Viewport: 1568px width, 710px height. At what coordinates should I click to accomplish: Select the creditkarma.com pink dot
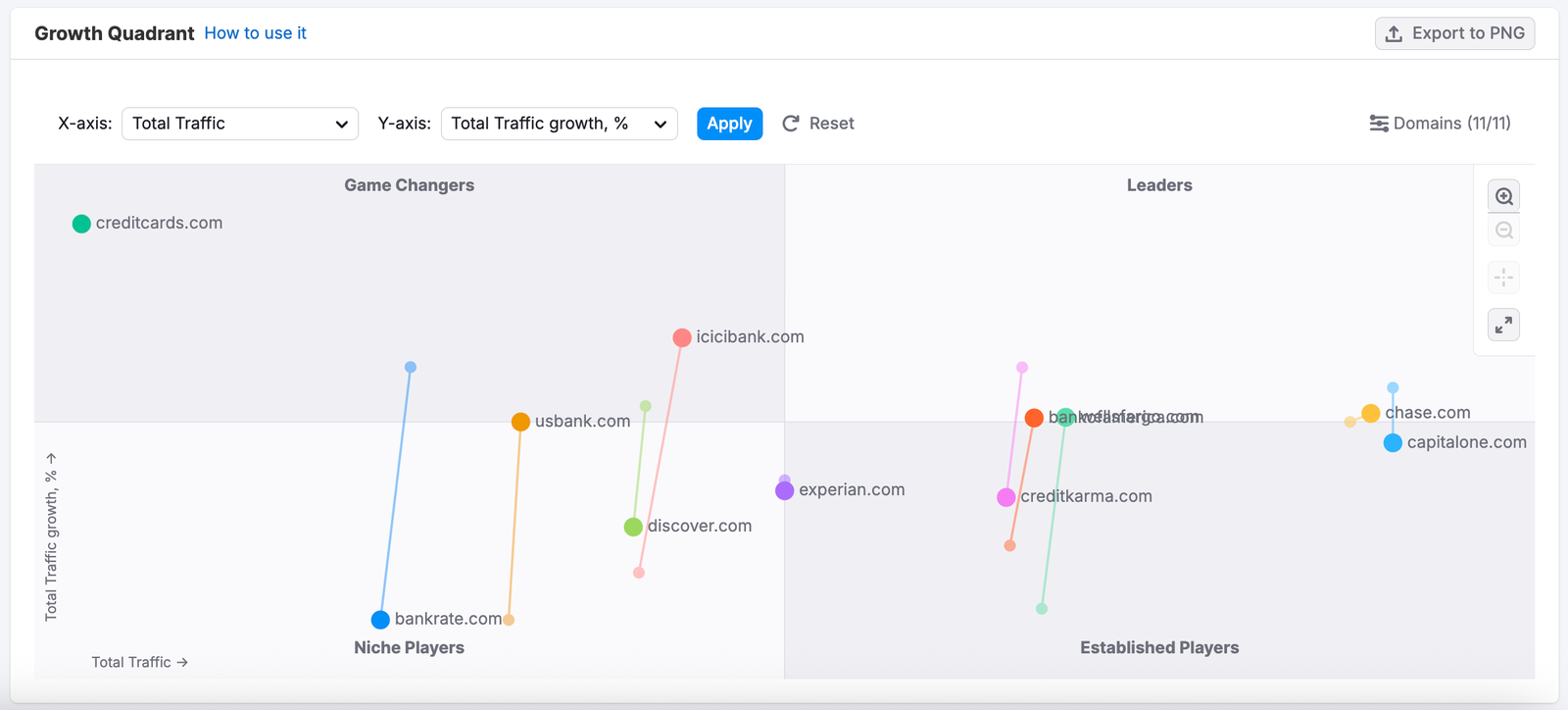point(1005,497)
